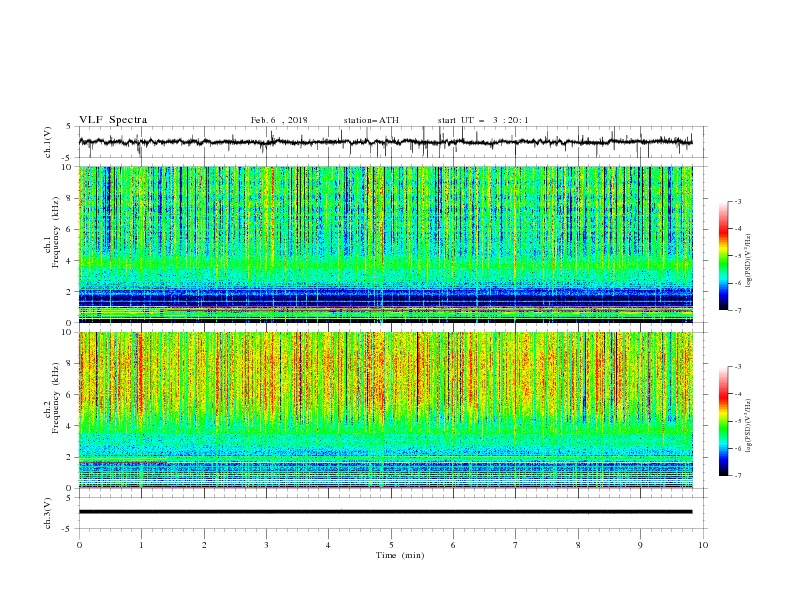Click the ch.2 Frequency (kHz) axis label

pyautogui.click(x=52, y=398)
